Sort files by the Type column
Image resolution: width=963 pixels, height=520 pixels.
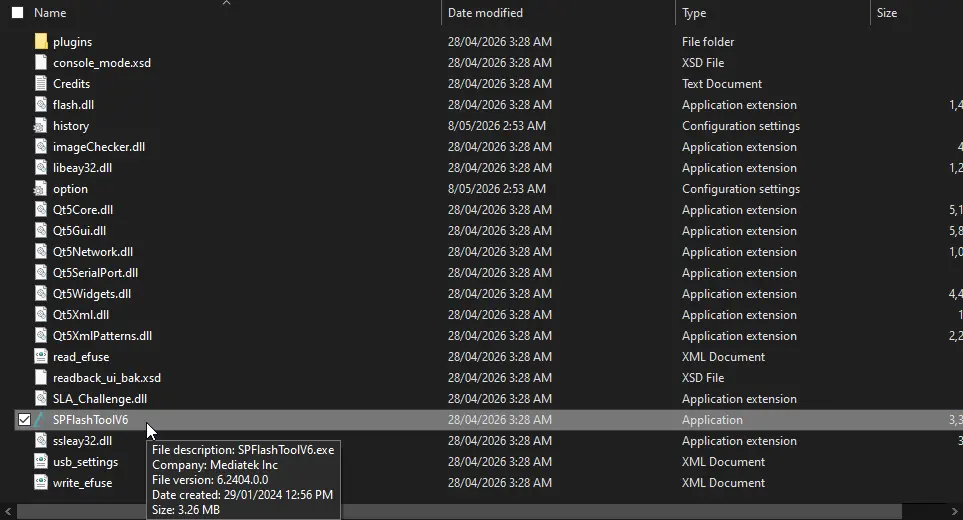(x=694, y=13)
